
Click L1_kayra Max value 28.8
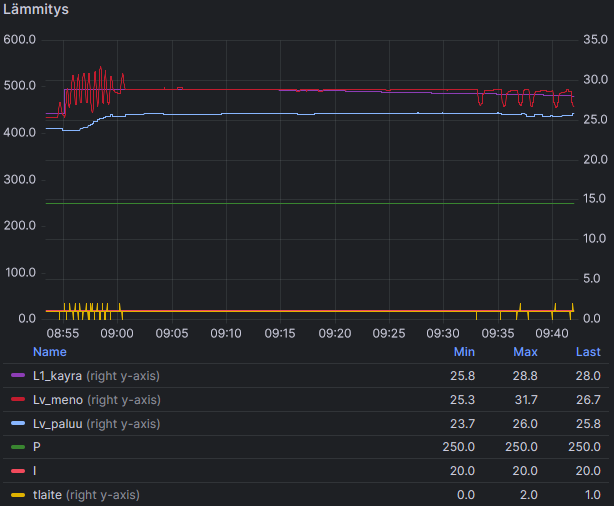tap(525, 376)
